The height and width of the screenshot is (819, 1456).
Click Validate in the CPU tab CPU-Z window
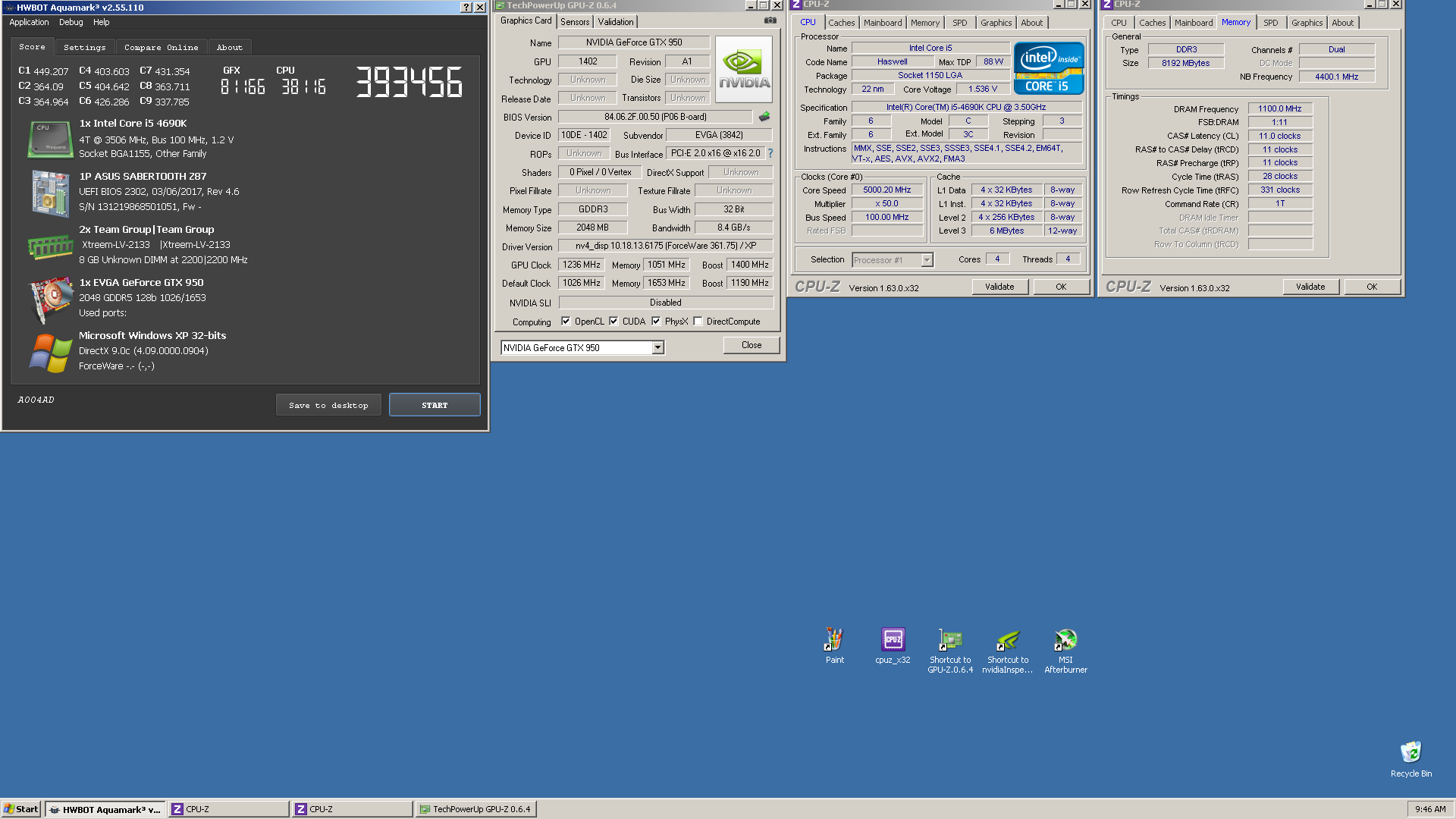click(999, 287)
